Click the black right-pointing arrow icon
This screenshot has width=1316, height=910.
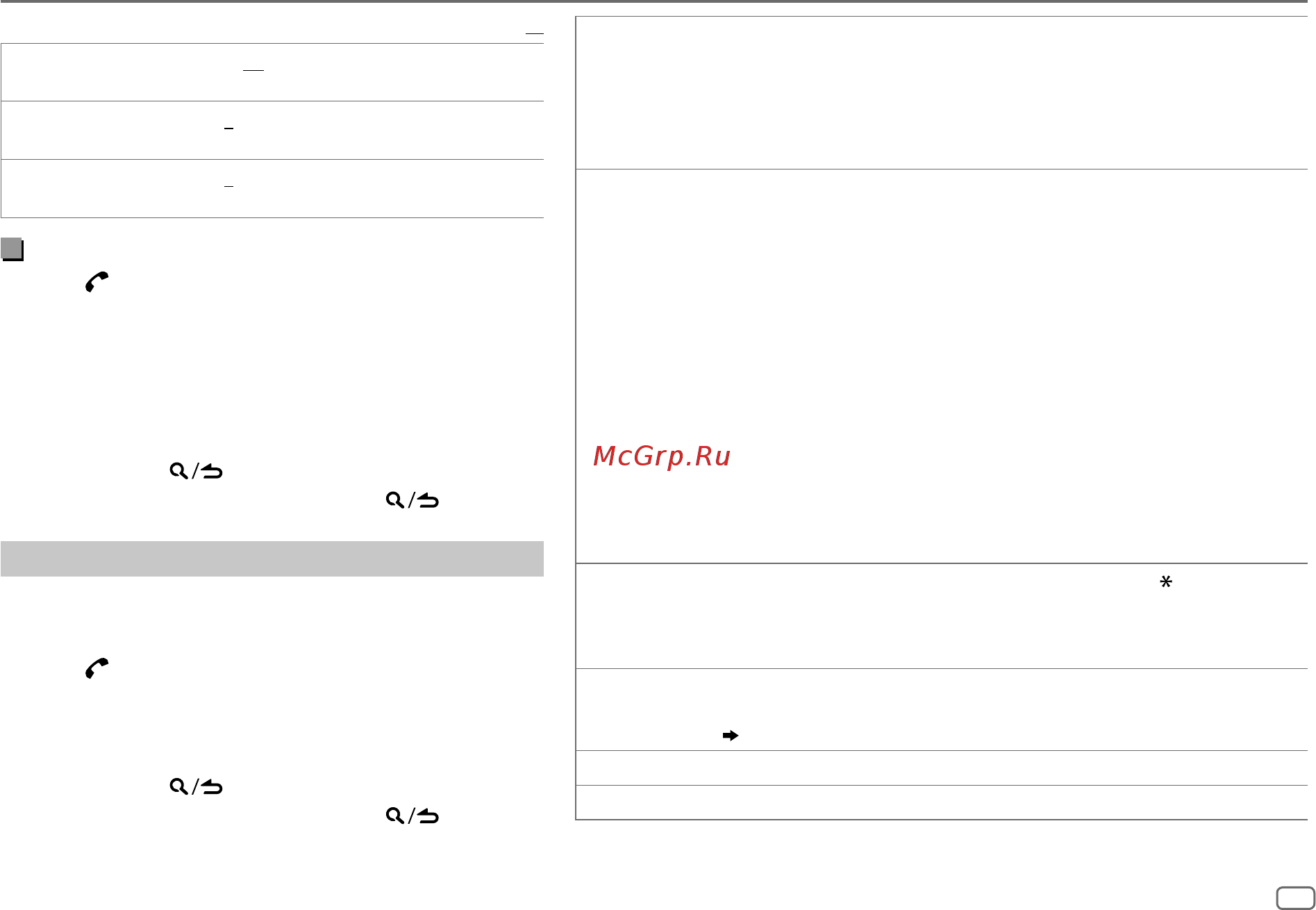tap(731, 736)
